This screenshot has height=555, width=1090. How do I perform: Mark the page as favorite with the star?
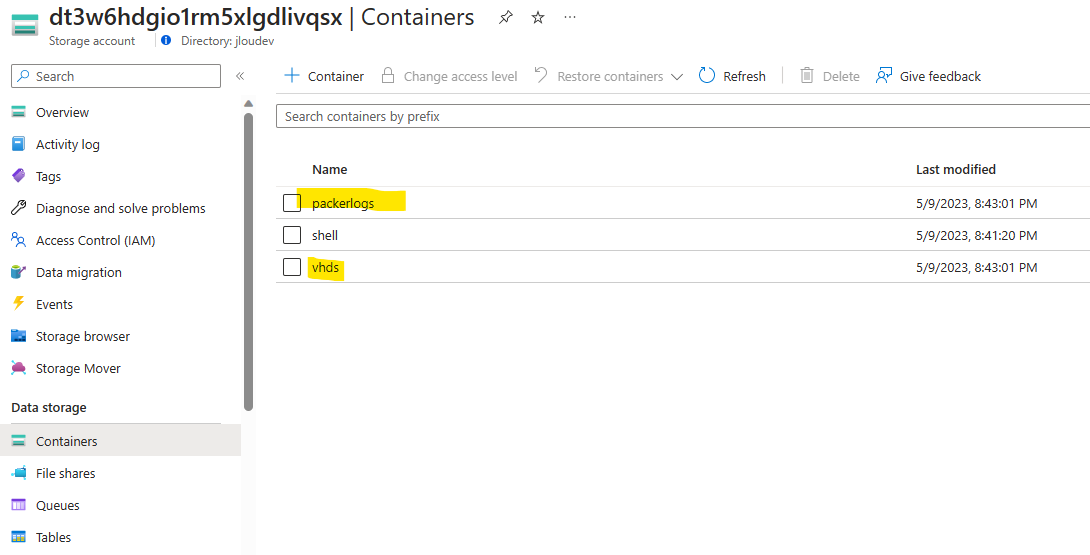(538, 18)
